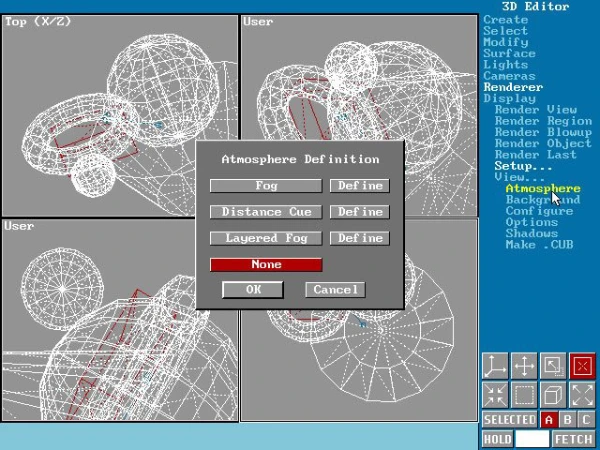The image size is (600, 450).
Task: Select Shadows under Setup
Action: click(x=532, y=233)
